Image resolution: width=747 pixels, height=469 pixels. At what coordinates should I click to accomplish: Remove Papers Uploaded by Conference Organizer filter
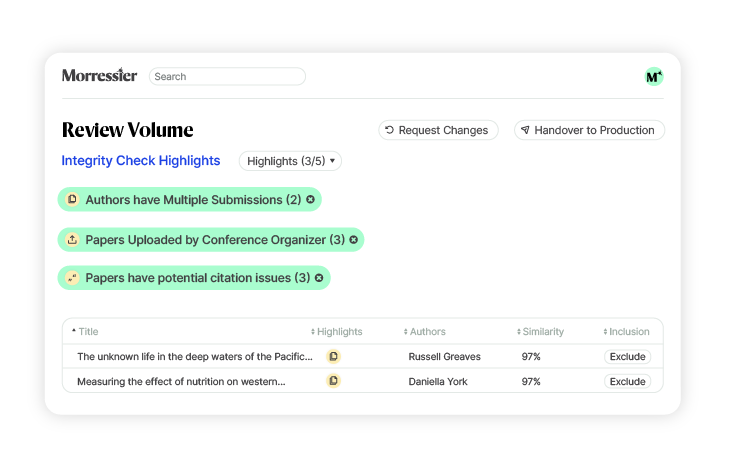[353, 240]
